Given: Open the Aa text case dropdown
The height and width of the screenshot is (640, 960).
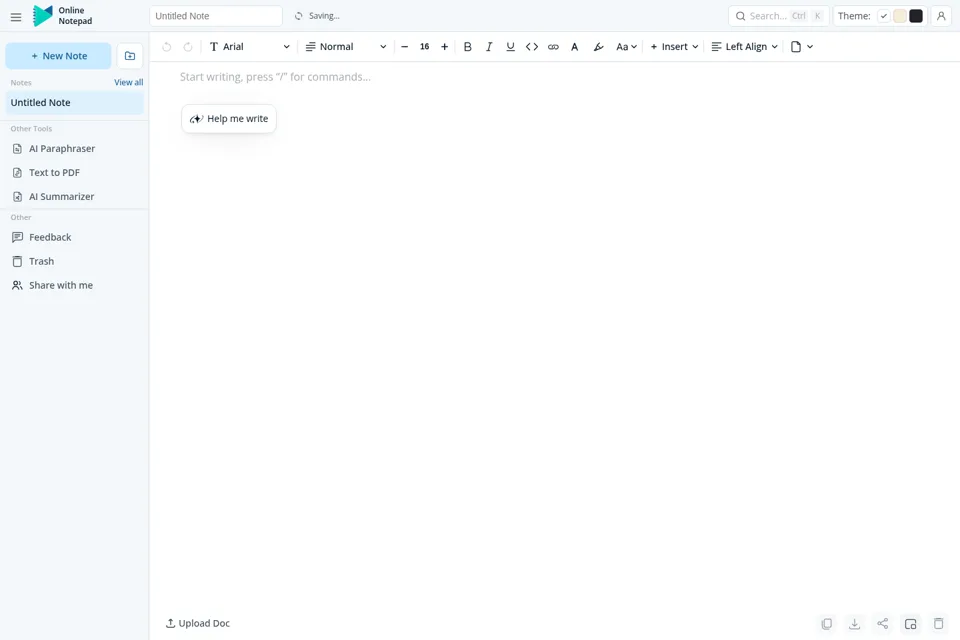Looking at the screenshot, I should pos(626,47).
